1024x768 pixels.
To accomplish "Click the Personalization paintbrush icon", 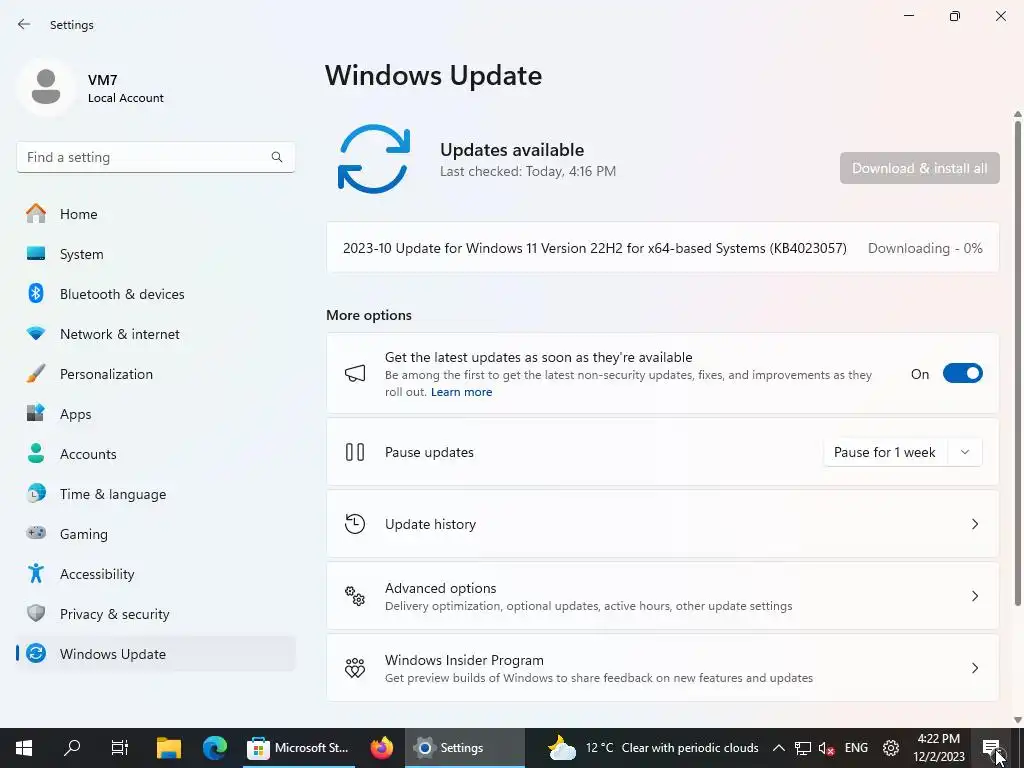I will coord(36,374).
